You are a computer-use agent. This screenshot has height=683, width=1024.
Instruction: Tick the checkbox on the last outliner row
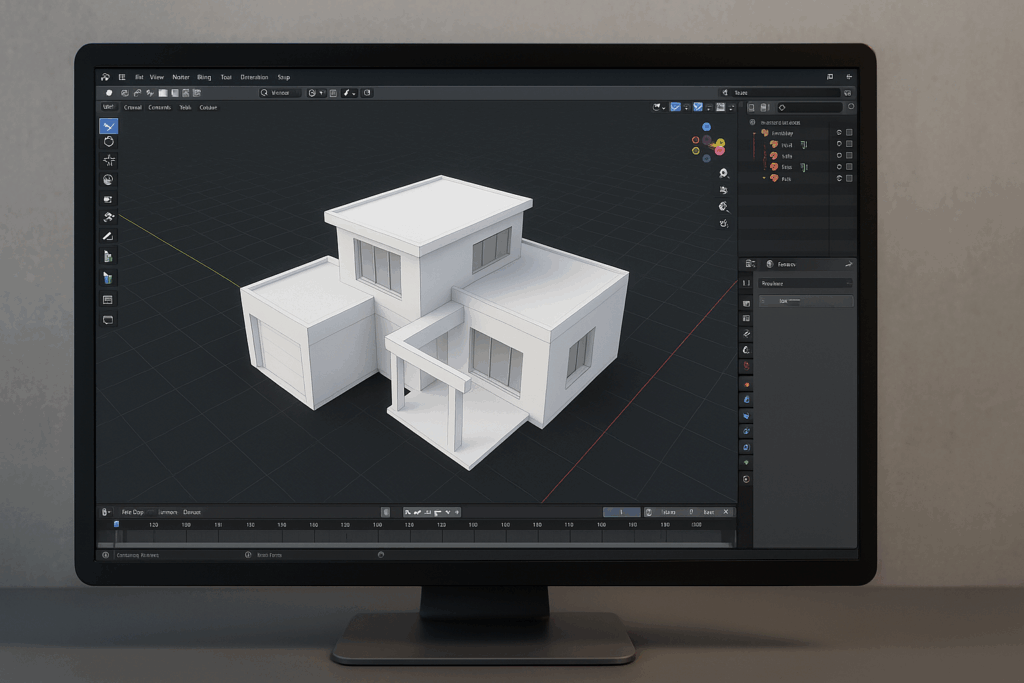pyautogui.click(x=849, y=178)
